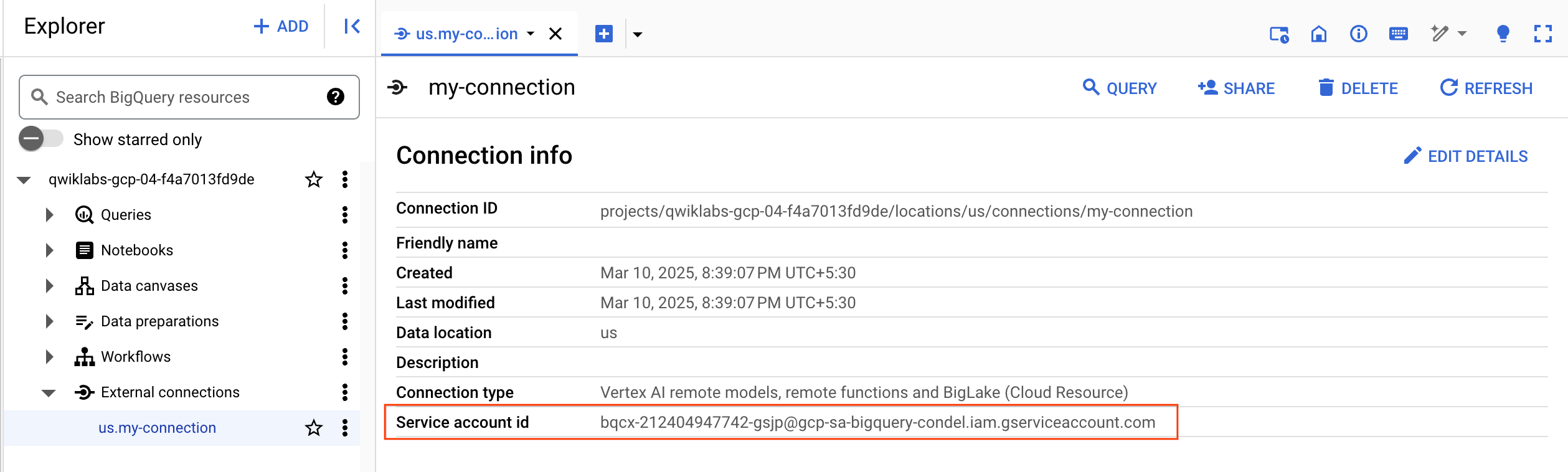The height and width of the screenshot is (472, 1568).
Task: Click the QUERY button
Action: click(1119, 88)
